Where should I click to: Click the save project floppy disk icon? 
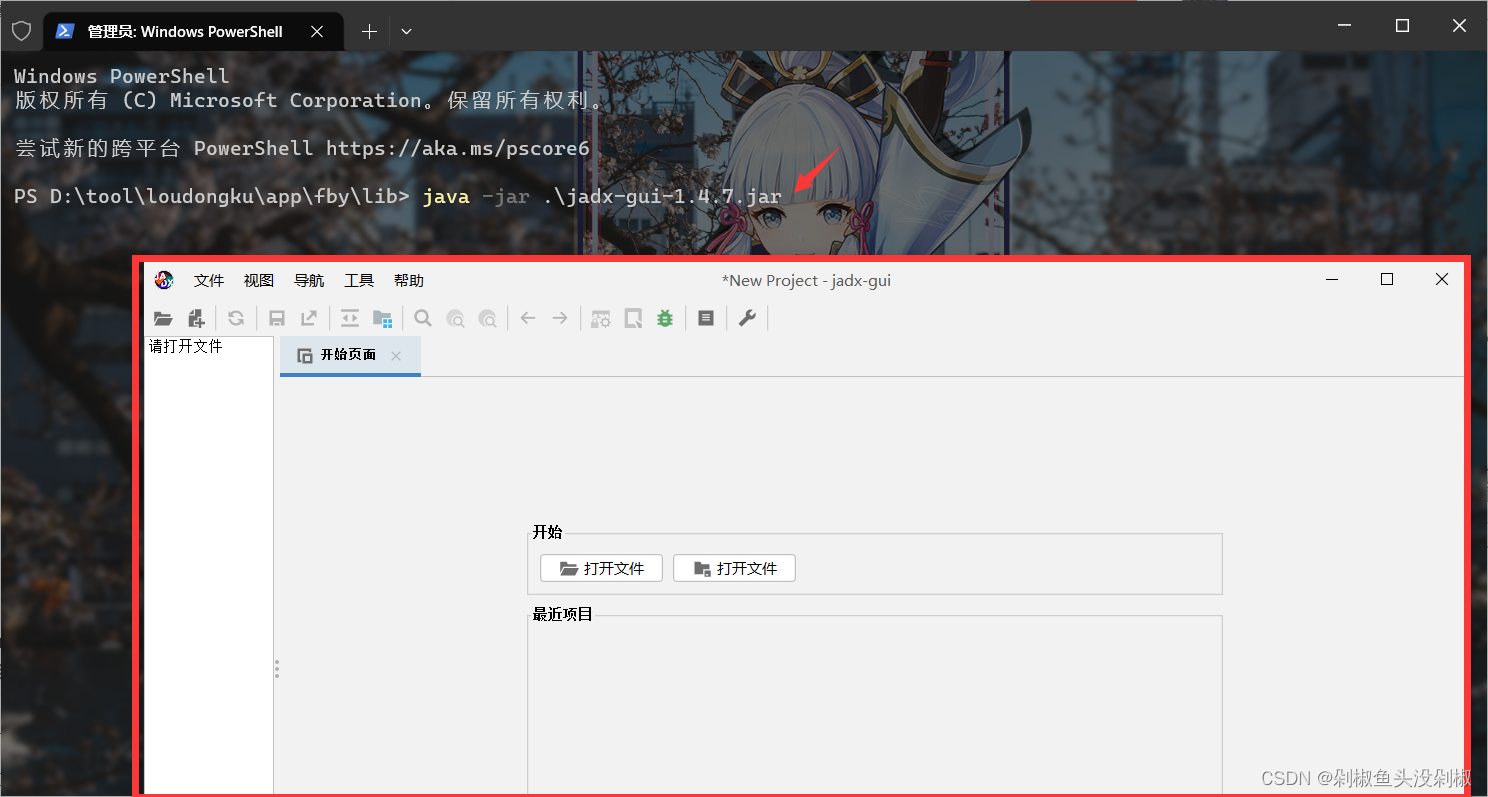277,319
